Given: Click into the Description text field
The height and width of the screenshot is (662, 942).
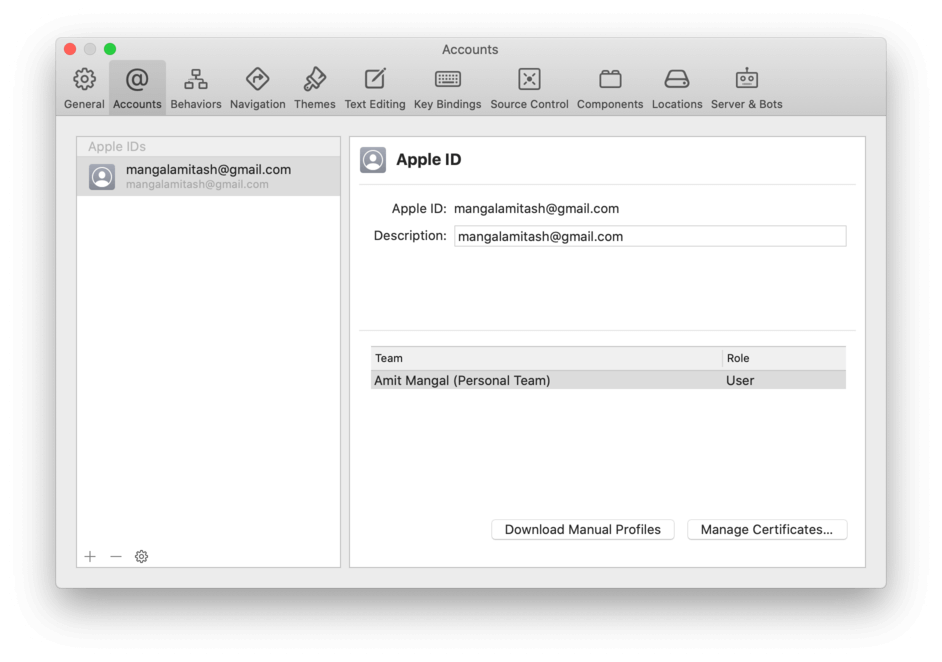Looking at the screenshot, I should point(650,236).
